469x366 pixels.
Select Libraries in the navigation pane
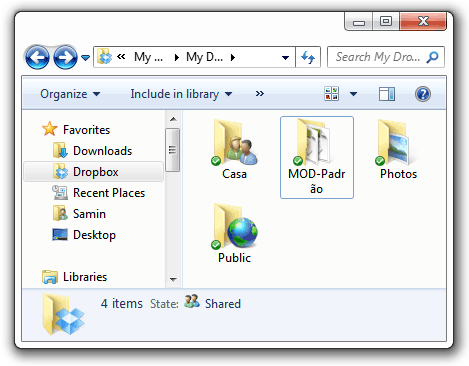85,277
